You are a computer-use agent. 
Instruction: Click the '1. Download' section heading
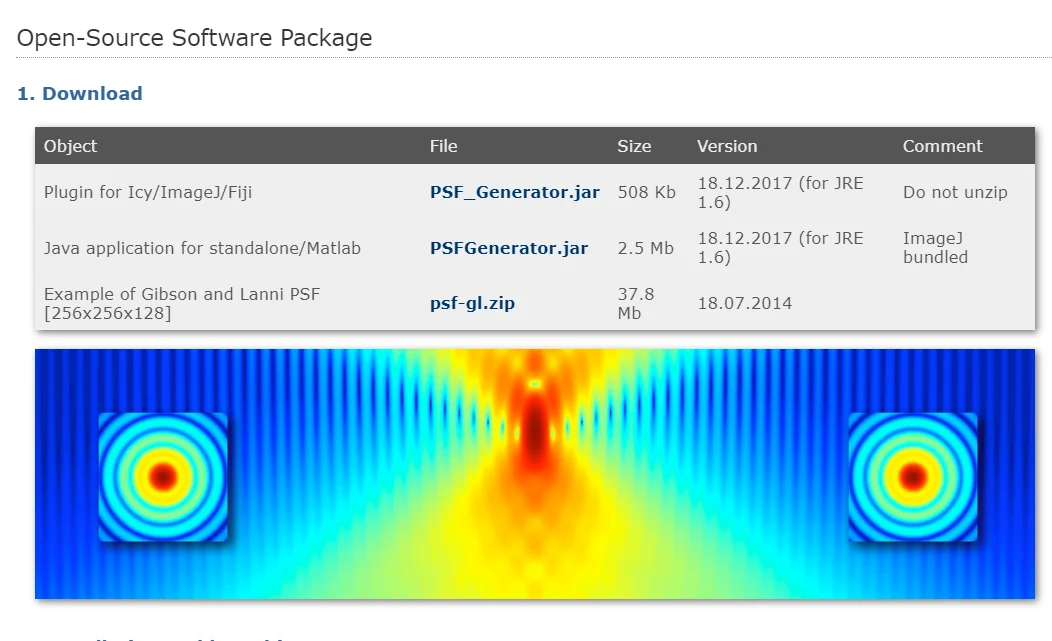pos(80,93)
